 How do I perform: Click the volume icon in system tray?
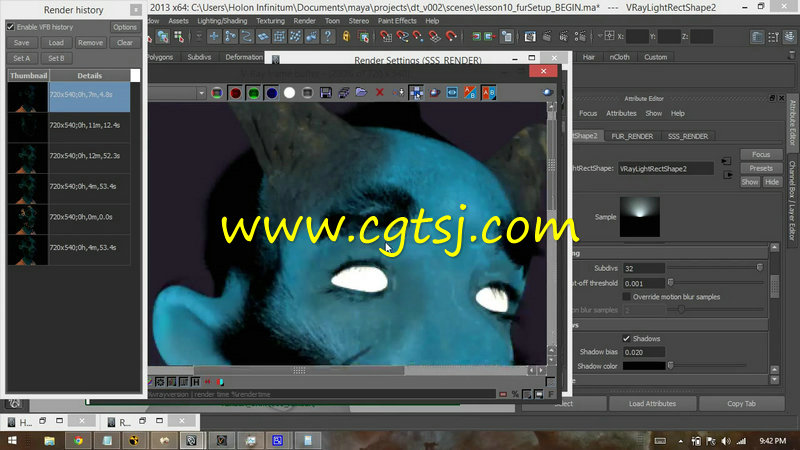(x=726, y=441)
